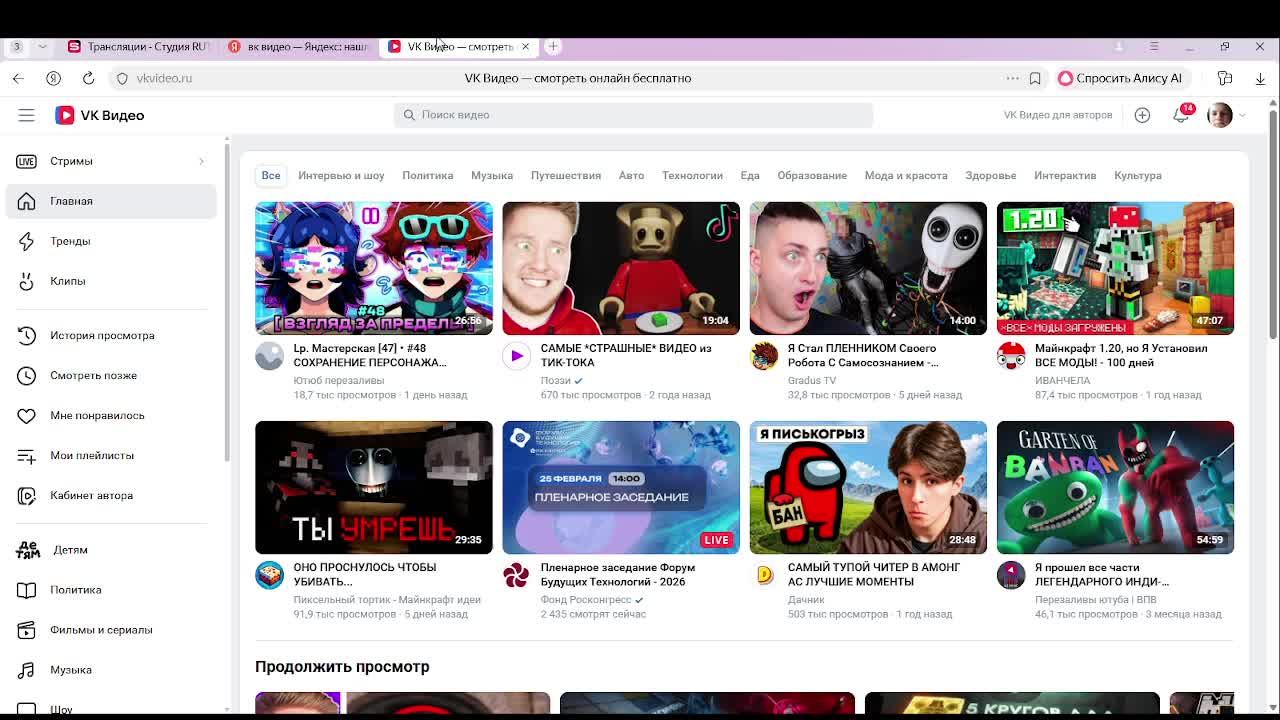Open Тренды with the lightning icon

(27, 241)
